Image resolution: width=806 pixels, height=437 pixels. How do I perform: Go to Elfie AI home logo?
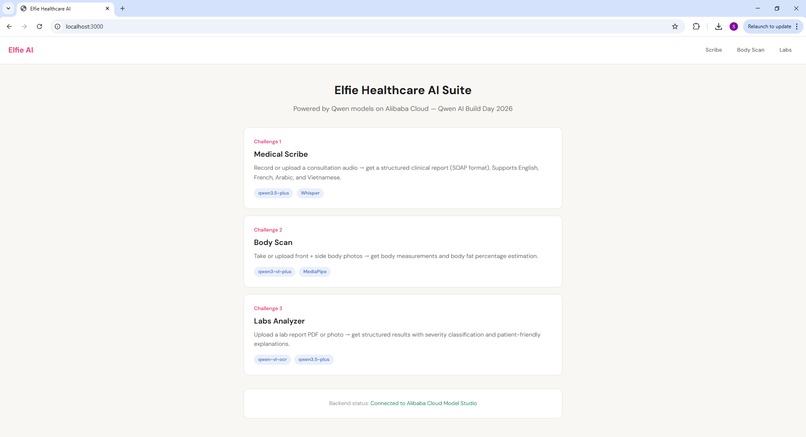point(21,50)
